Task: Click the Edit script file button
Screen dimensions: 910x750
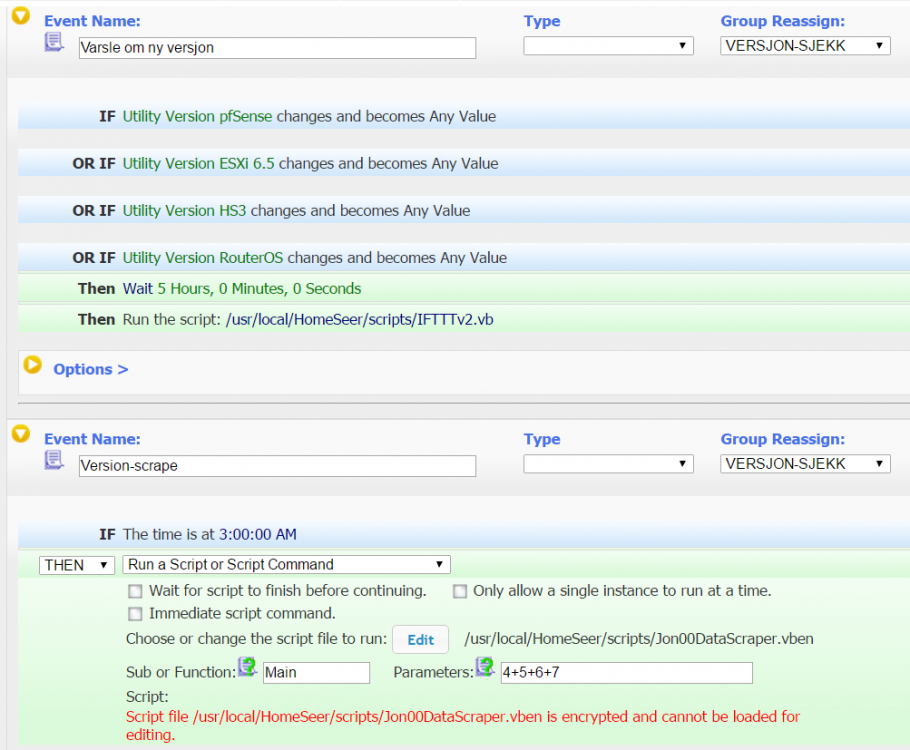Action: pos(420,640)
